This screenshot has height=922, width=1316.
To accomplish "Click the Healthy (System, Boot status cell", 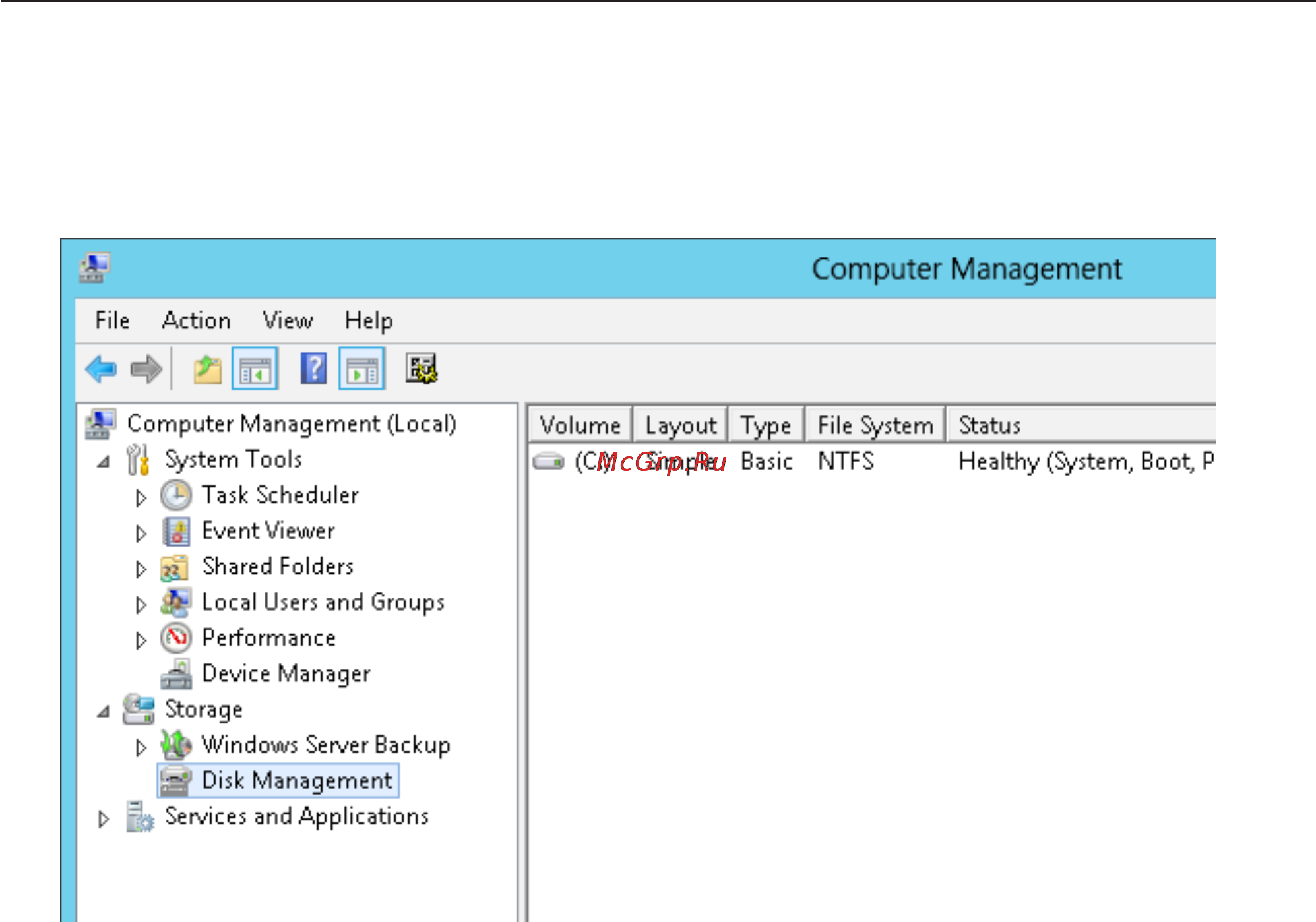I will (1086, 461).
